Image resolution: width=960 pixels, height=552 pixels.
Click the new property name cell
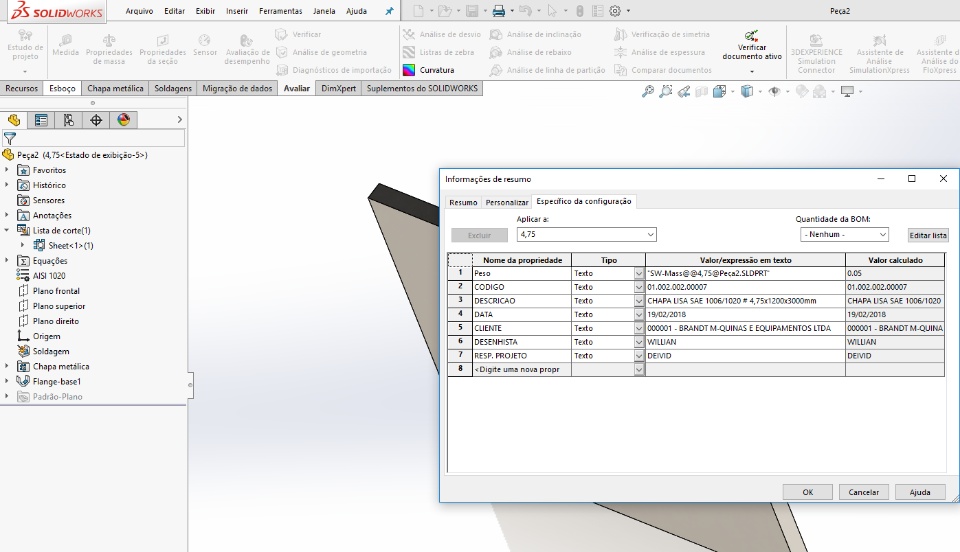coord(522,370)
